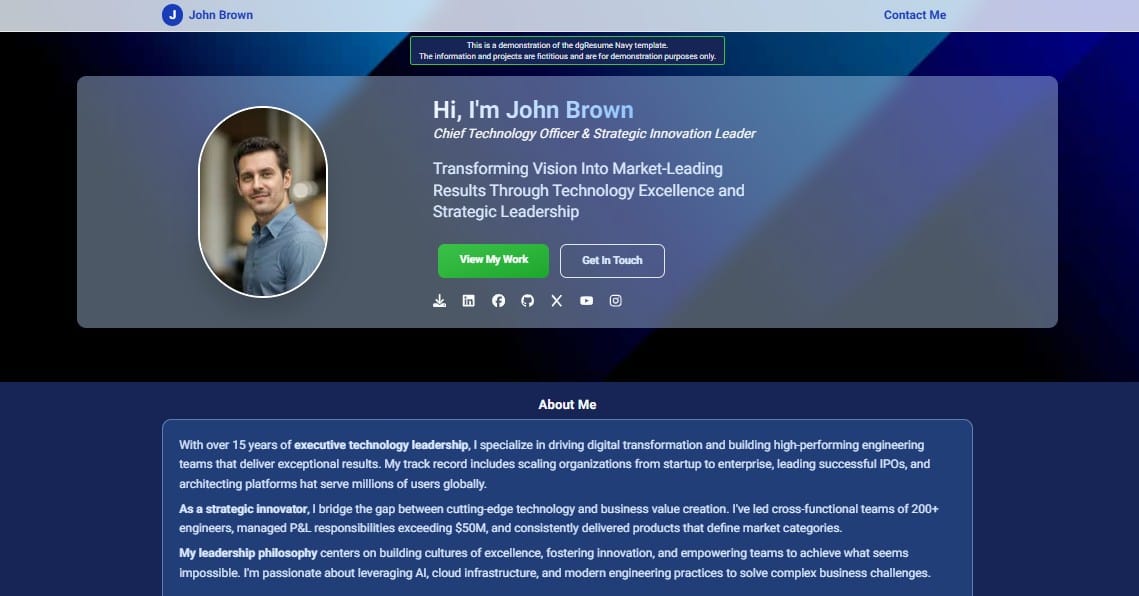Open the X (Twitter) icon

tap(556, 301)
